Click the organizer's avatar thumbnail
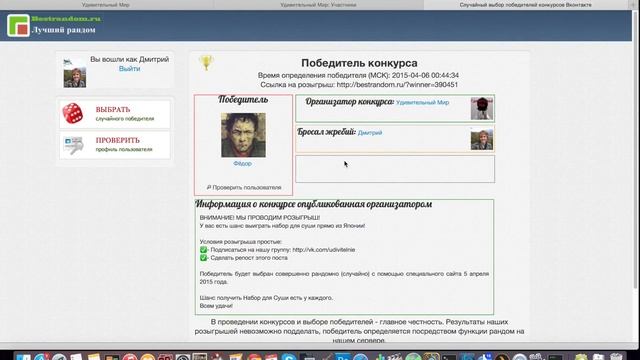This screenshot has height=360, width=640. [482, 109]
